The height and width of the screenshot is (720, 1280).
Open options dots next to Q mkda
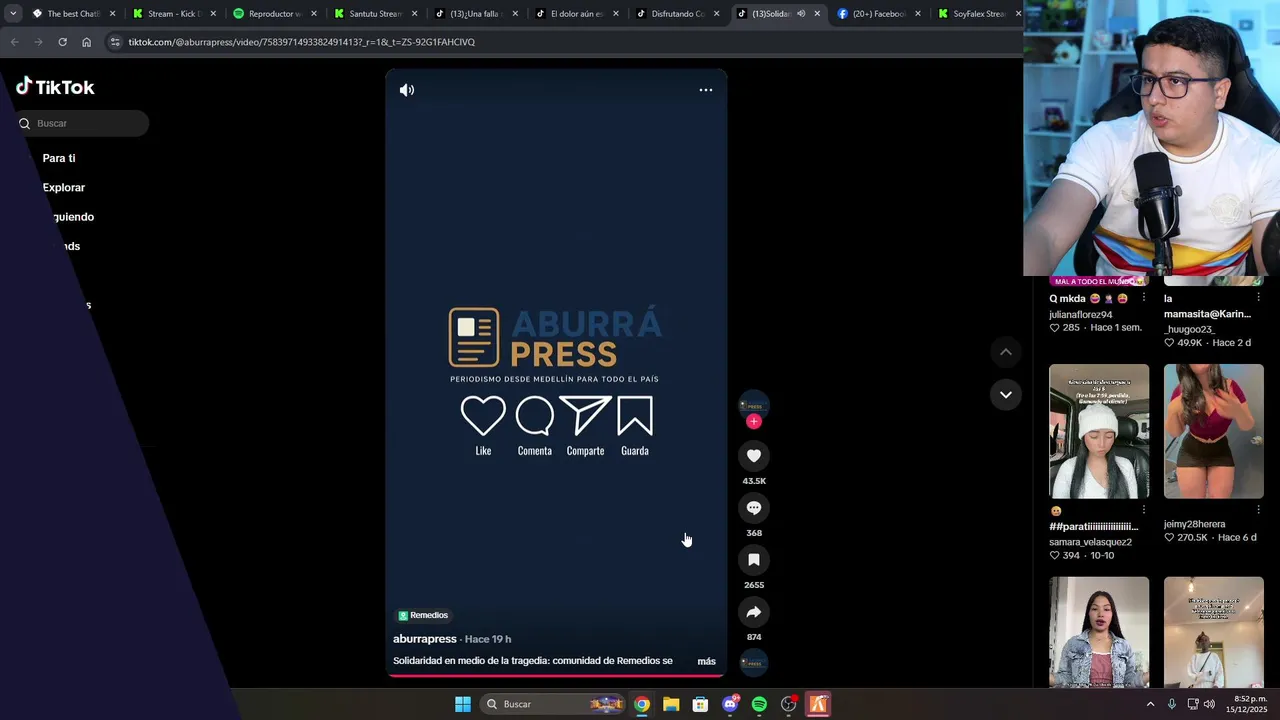1144,298
